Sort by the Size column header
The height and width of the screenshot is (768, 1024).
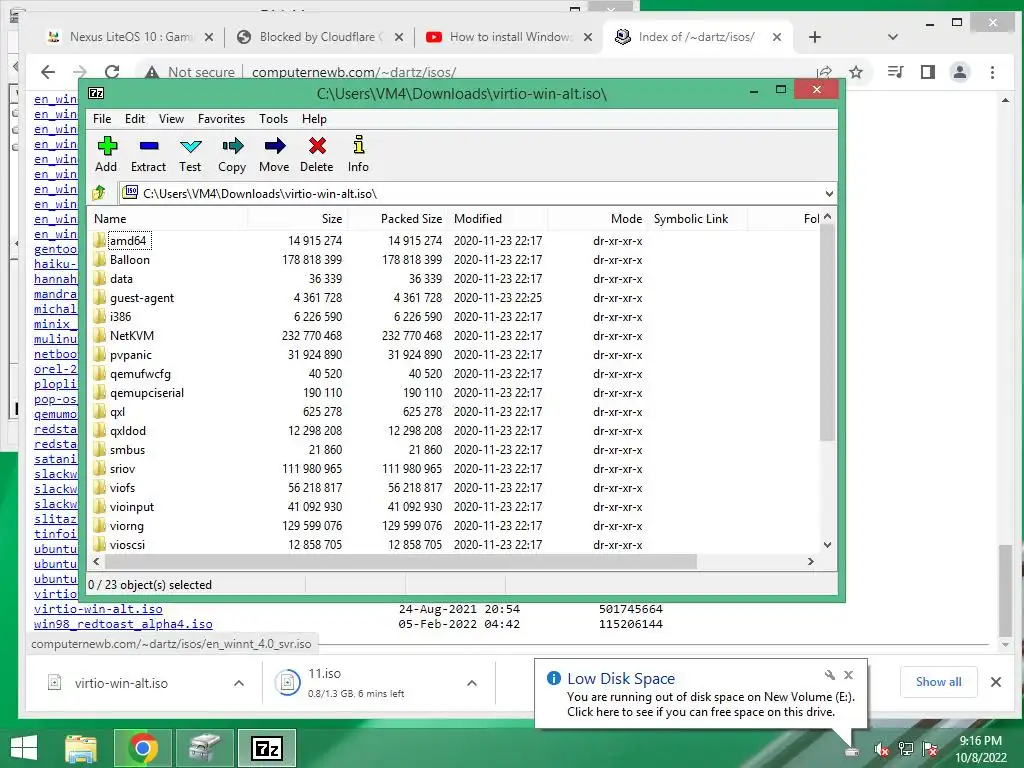pos(298,219)
